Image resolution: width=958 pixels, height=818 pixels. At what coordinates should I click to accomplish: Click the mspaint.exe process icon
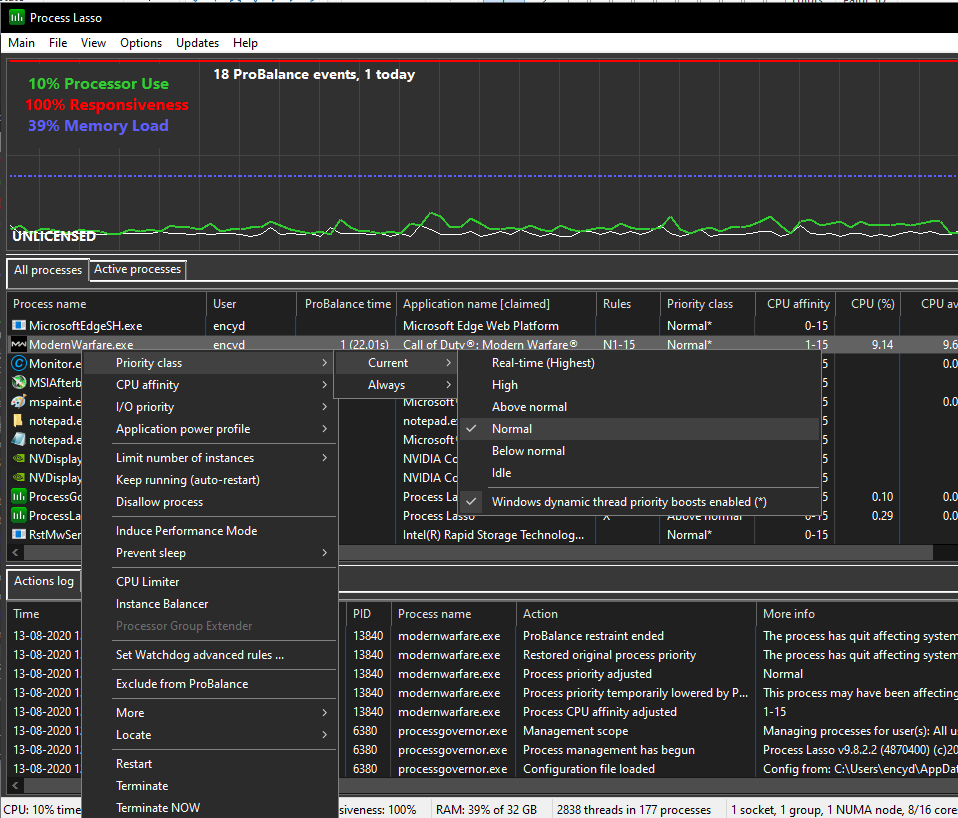point(19,401)
